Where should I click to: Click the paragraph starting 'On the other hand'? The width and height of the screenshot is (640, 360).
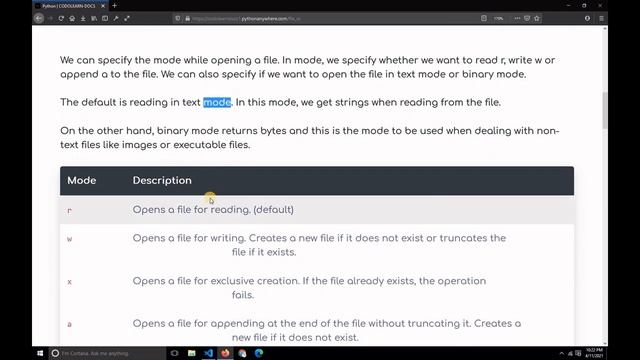click(x=309, y=138)
